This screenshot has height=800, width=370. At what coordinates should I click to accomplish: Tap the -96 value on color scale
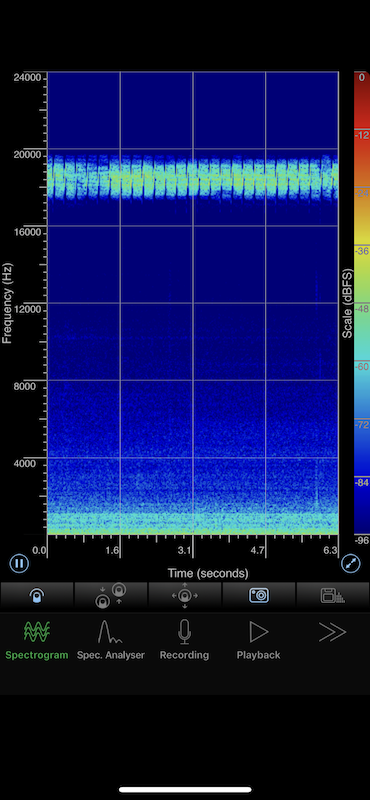361,540
